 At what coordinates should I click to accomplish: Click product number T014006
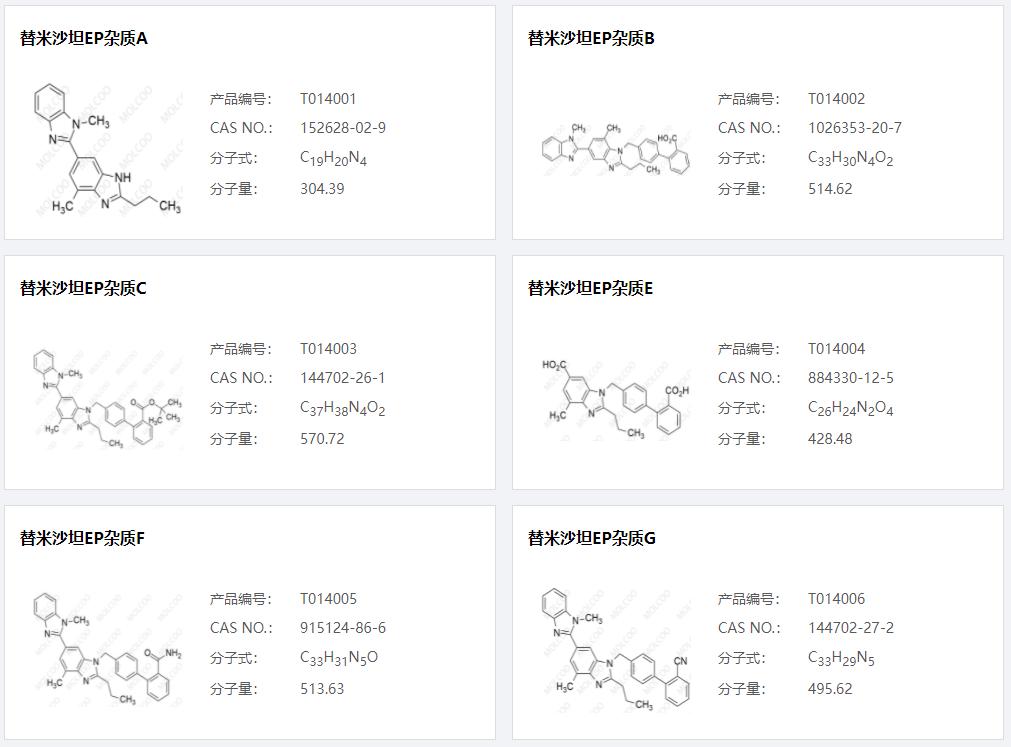click(x=836, y=599)
